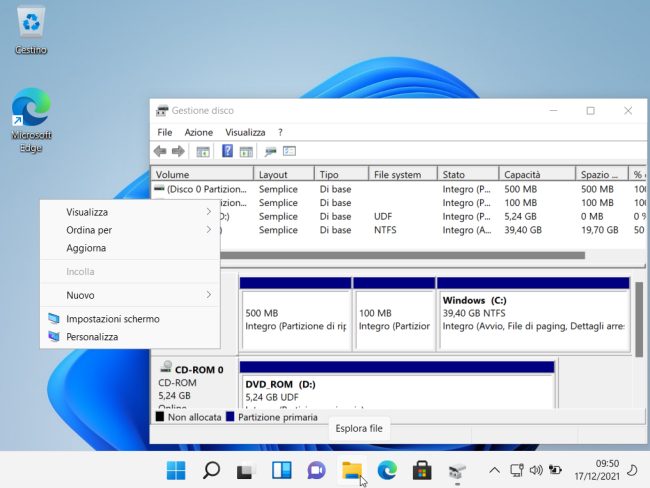650x488 pixels.
Task: Click the taskbar clock showing 09:50
Action: [x=597, y=470]
